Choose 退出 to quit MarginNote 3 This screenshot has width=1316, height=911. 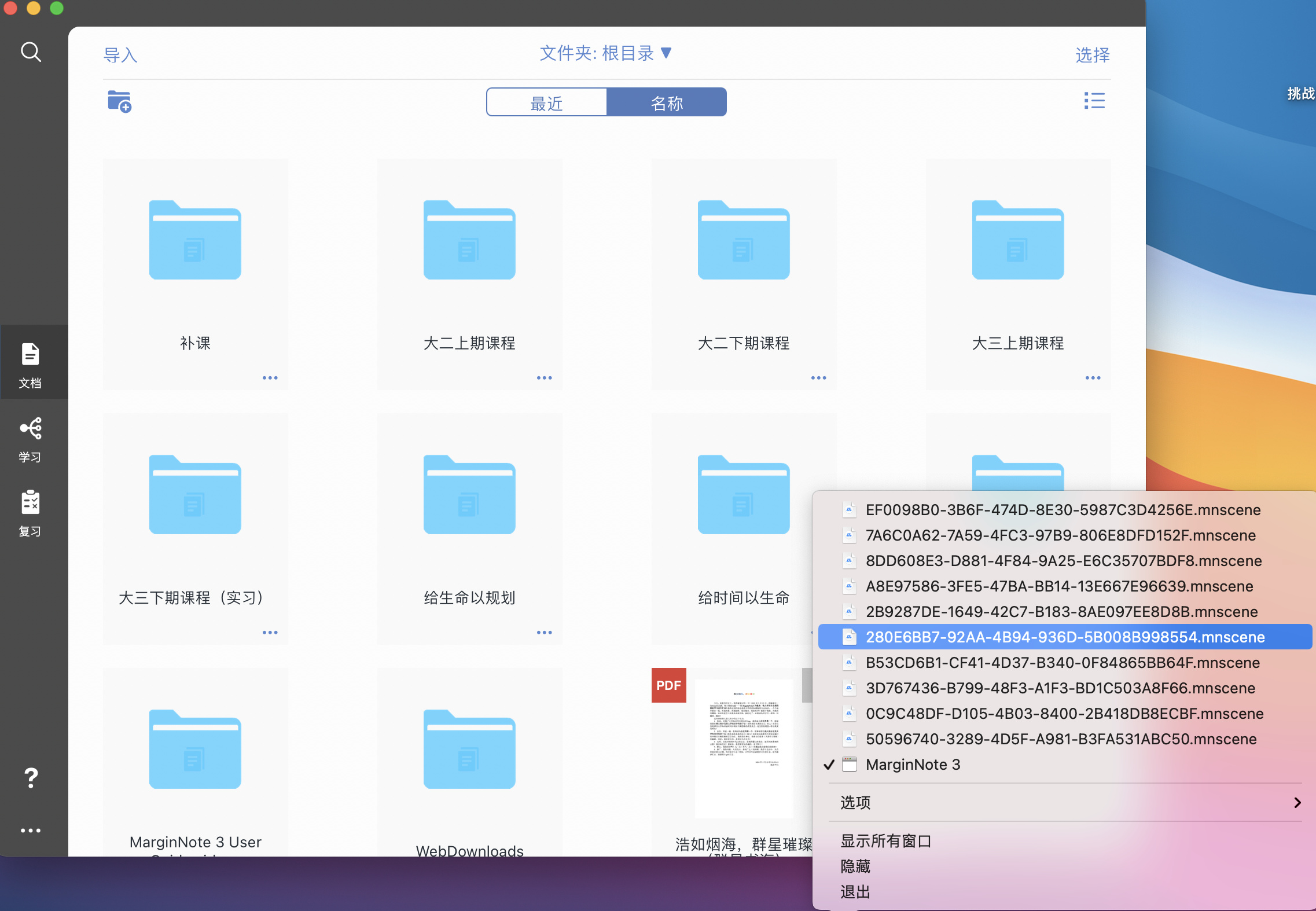point(854,891)
